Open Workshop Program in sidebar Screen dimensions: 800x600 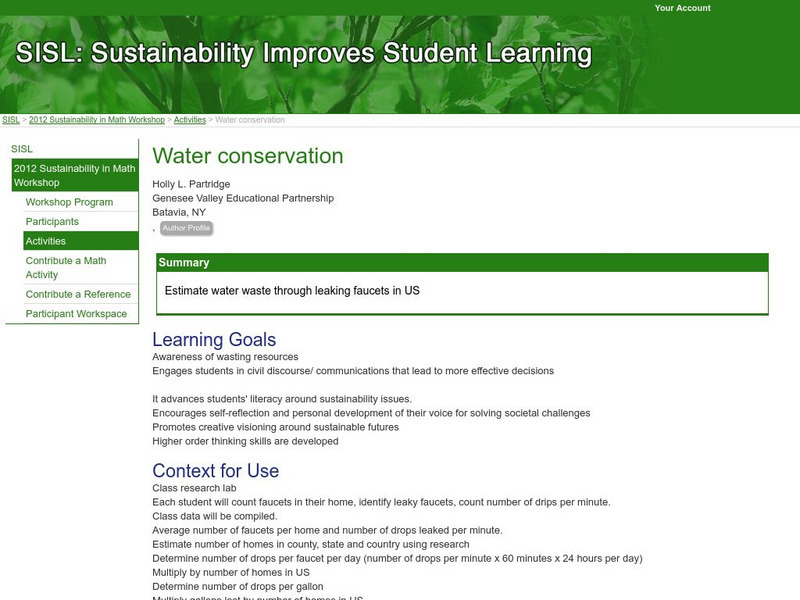[69, 202]
